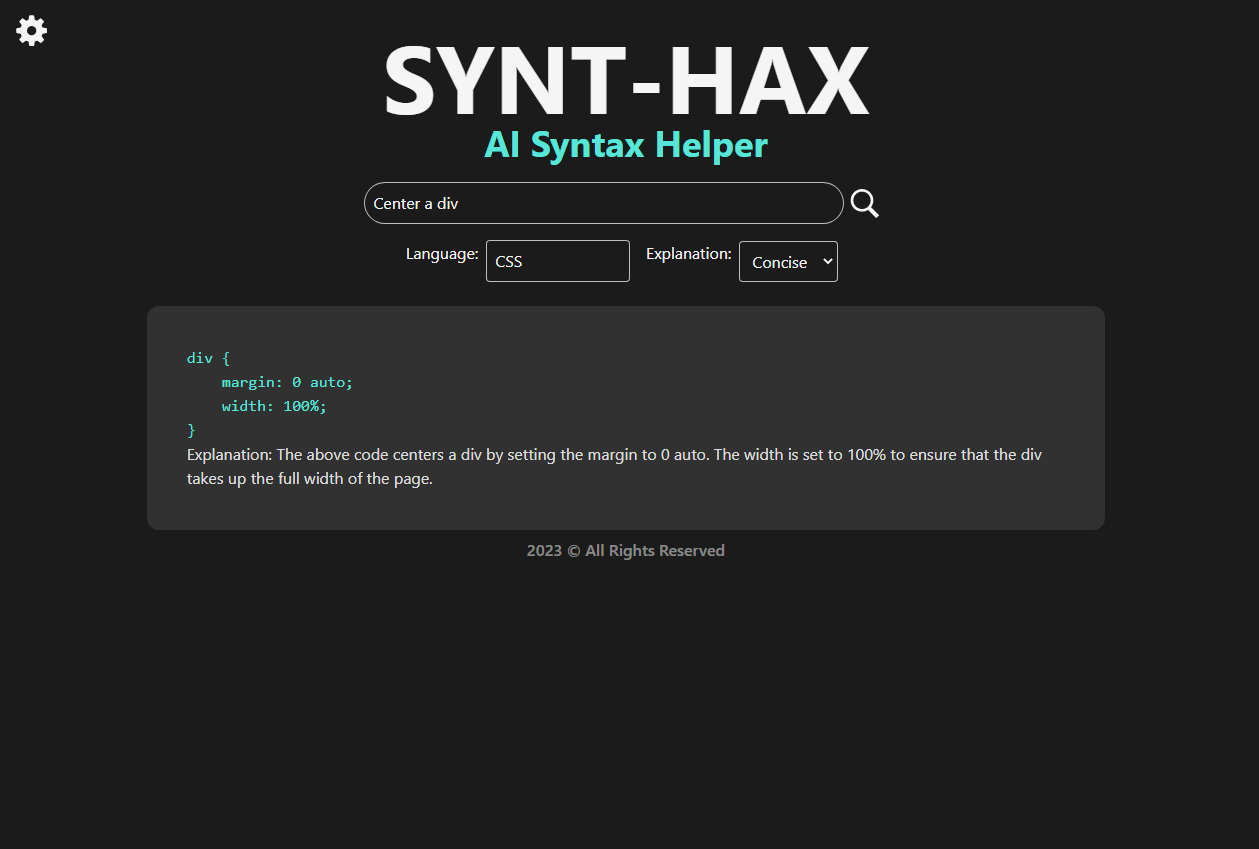Click the code output panel
The width and height of the screenshot is (1259, 849).
(625, 417)
